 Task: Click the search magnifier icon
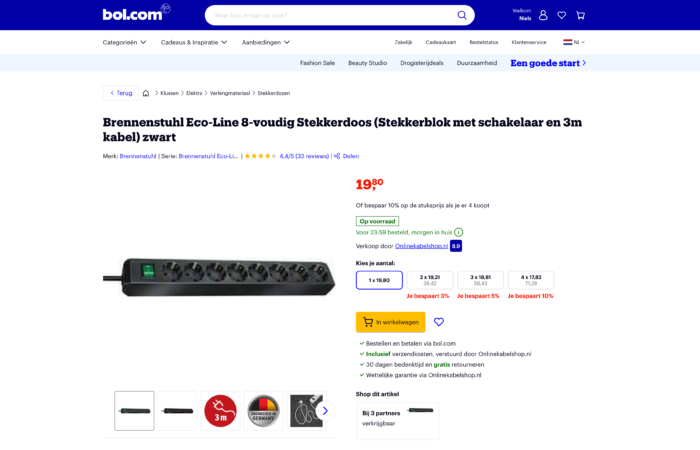pyautogui.click(x=462, y=15)
